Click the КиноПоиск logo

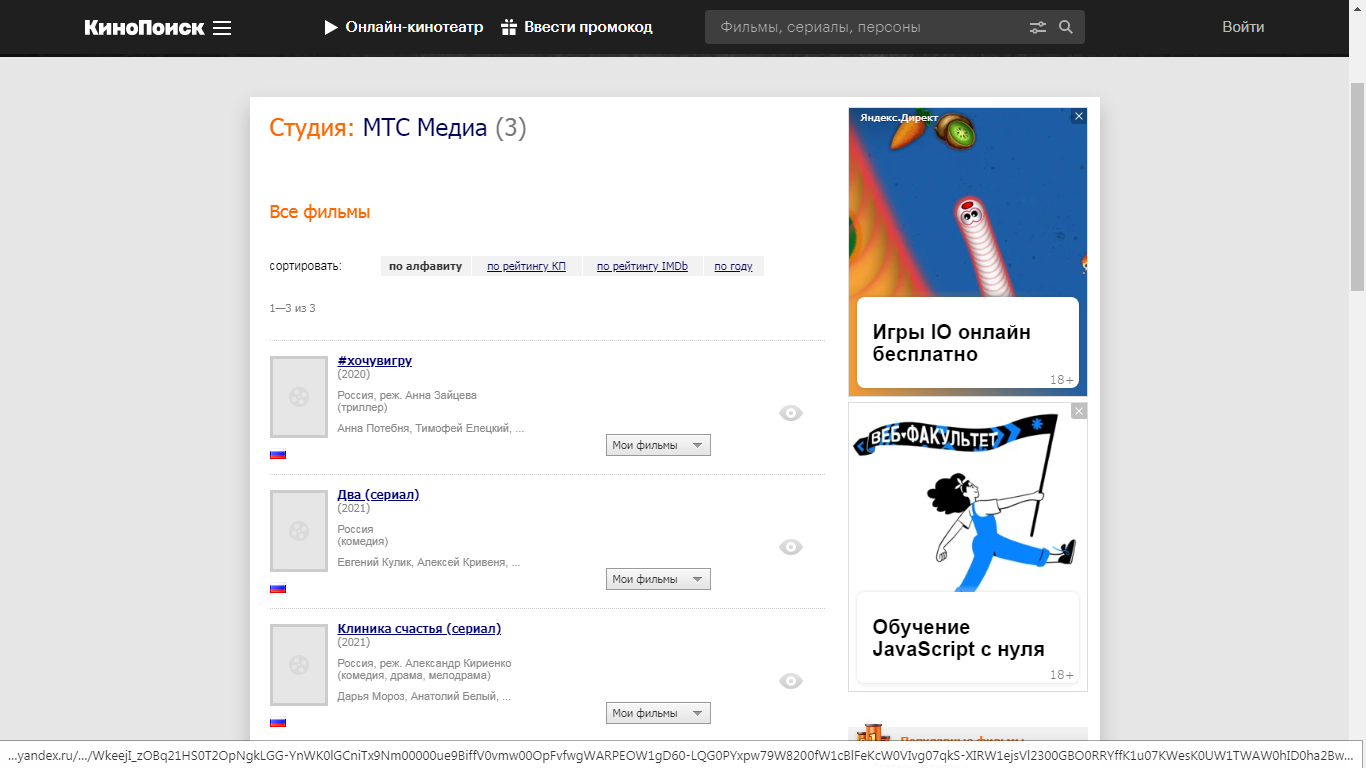[144, 28]
